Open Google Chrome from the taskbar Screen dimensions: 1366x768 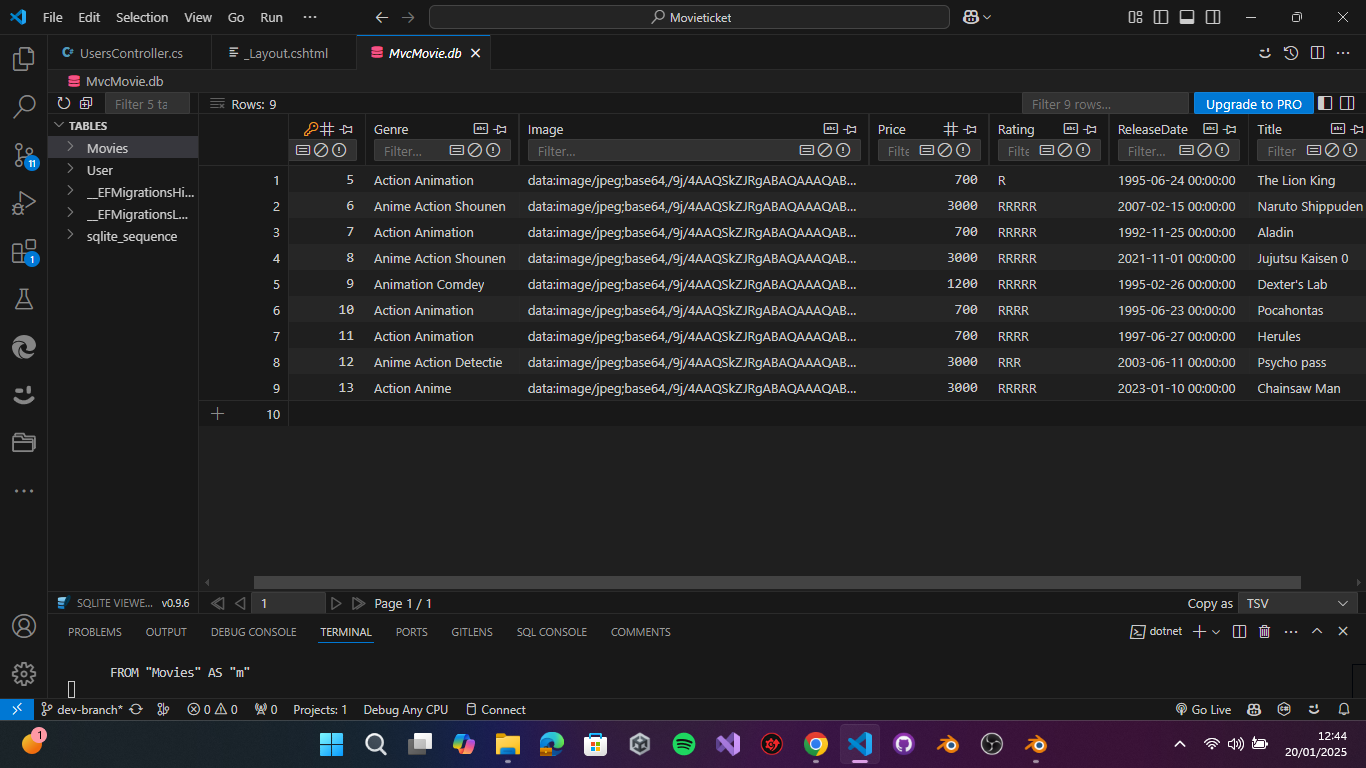coord(816,744)
